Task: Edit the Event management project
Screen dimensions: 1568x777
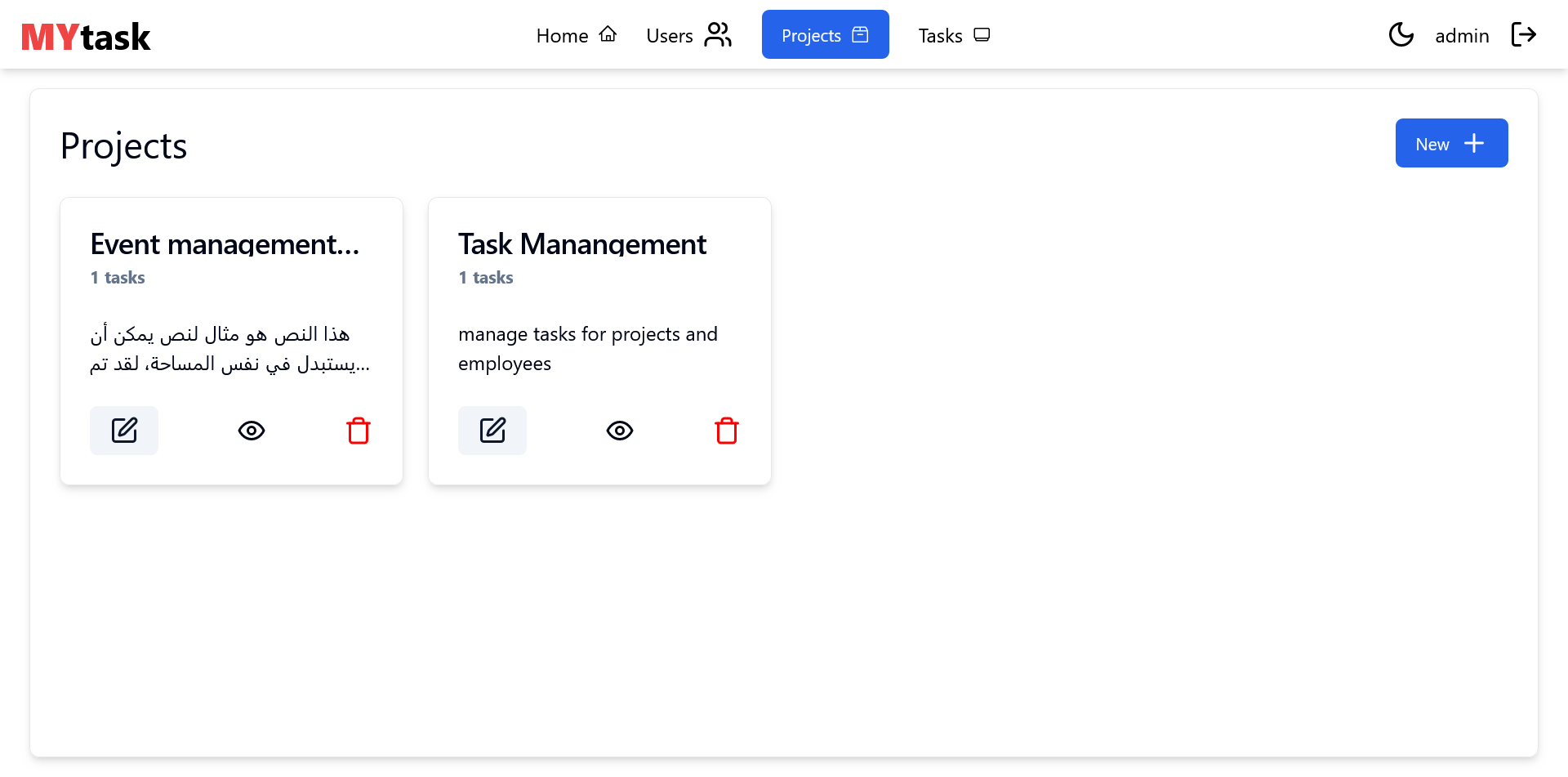Action: (124, 431)
